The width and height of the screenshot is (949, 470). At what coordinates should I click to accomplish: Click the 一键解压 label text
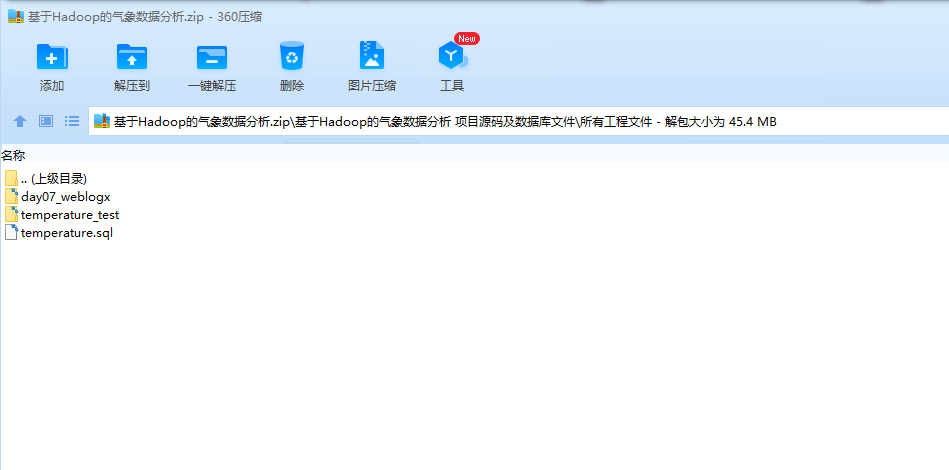[x=212, y=86]
